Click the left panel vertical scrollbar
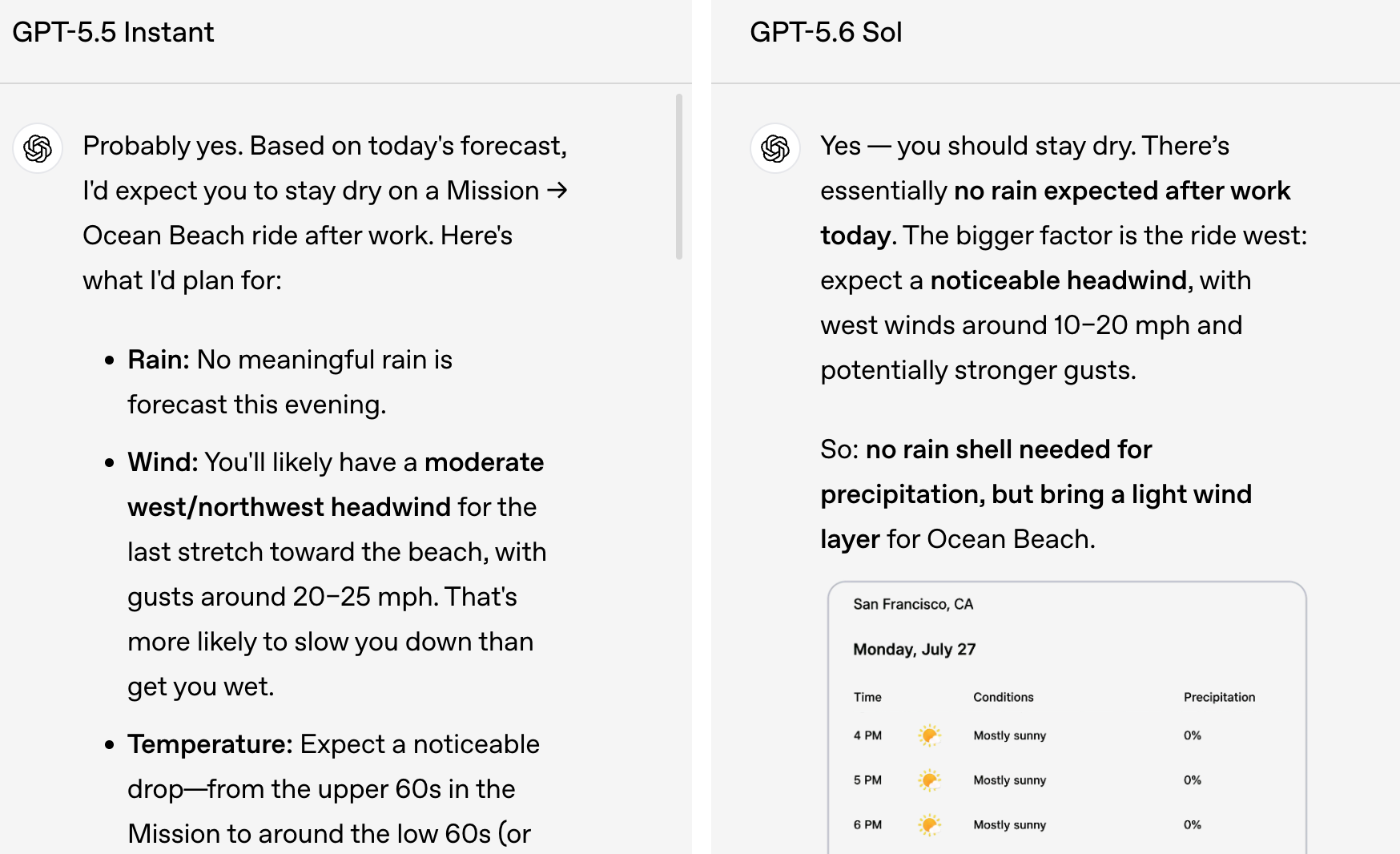The height and width of the screenshot is (854, 1400). coord(679,176)
